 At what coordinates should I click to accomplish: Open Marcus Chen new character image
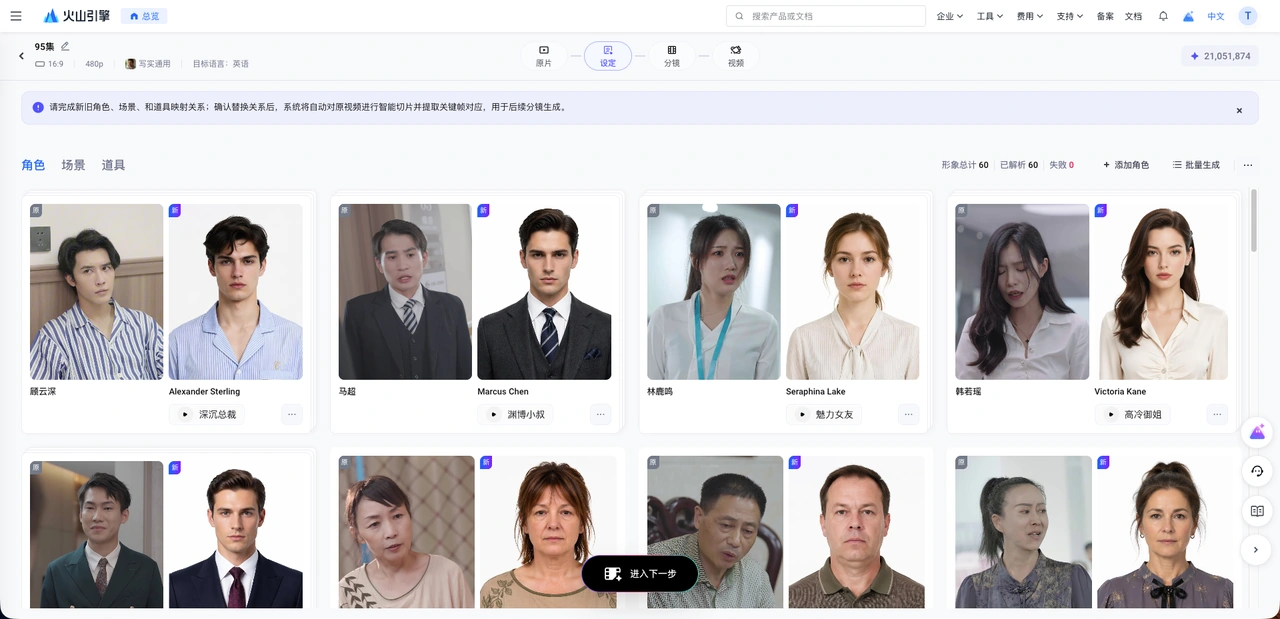[544, 292]
